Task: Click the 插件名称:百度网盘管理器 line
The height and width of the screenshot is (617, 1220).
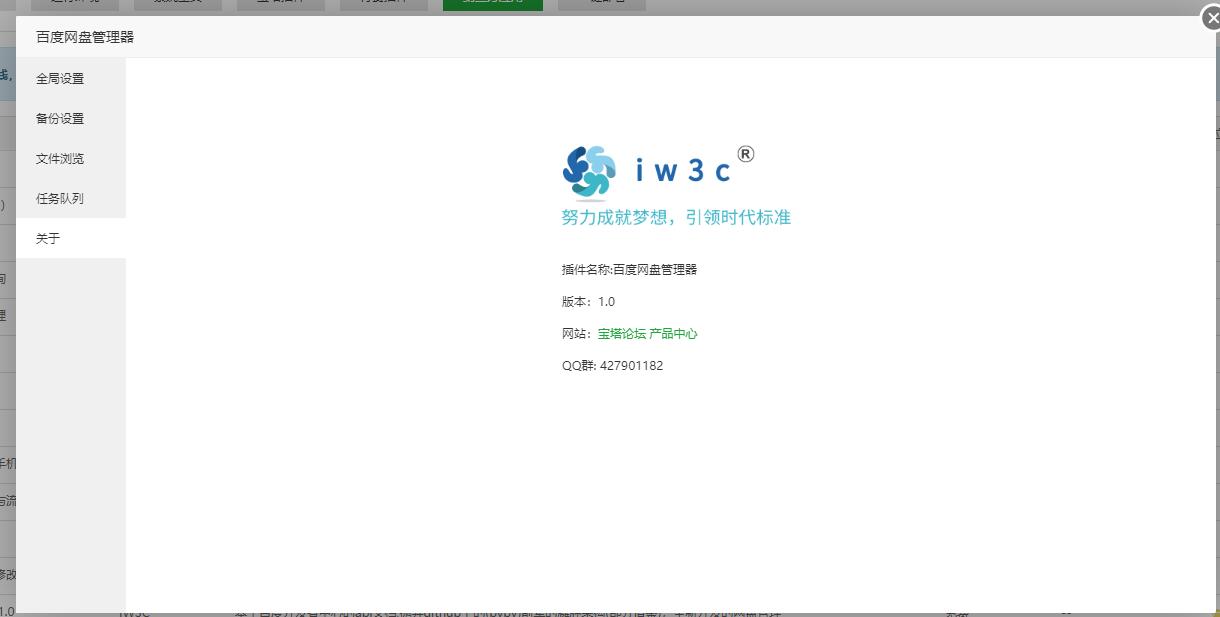Action: coord(629,270)
